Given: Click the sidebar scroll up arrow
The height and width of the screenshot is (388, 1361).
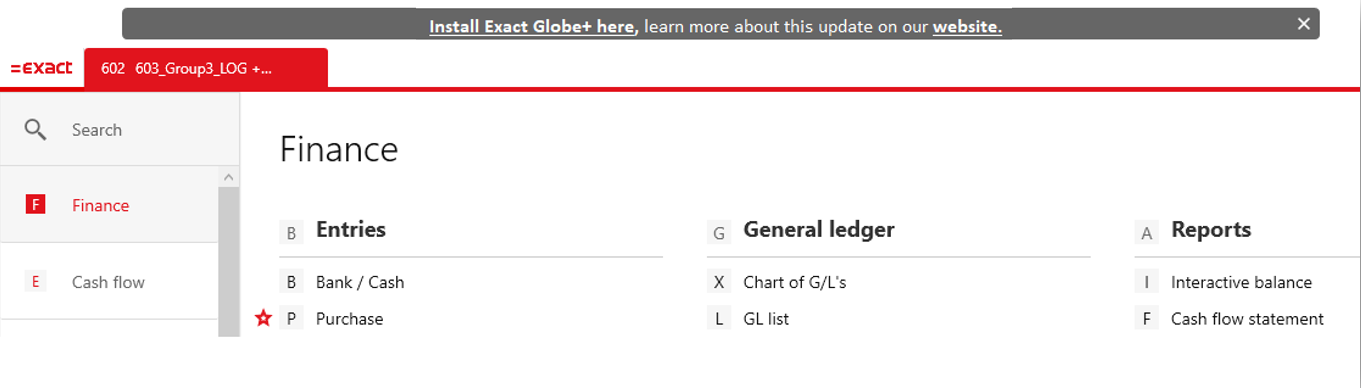Looking at the screenshot, I should coord(228,177).
